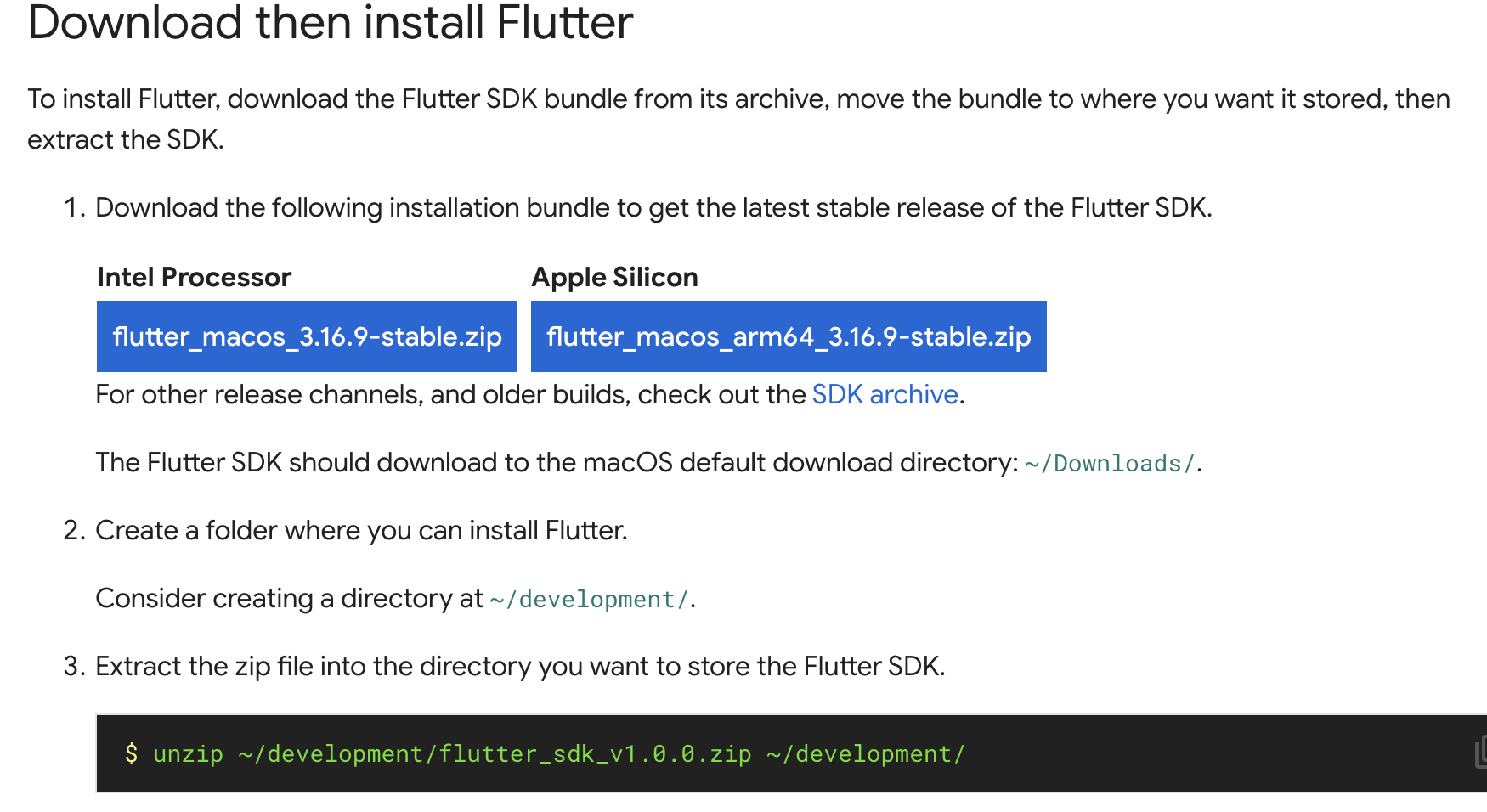The height and width of the screenshot is (812, 1487).
Task: Select the Intel Processor column header
Action: pos(194,276)
